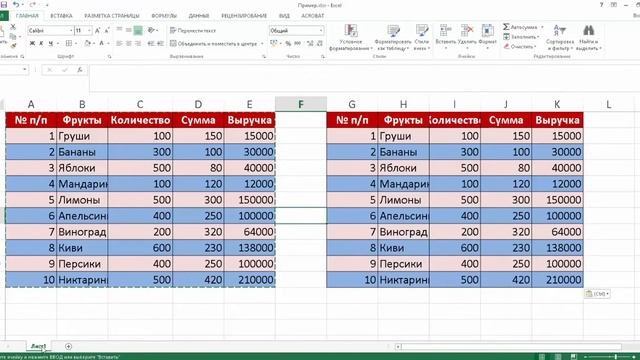This screenshot has height=360, width=640.
Task: Select the Лист1 sheet tab
Action: [38, 346]
